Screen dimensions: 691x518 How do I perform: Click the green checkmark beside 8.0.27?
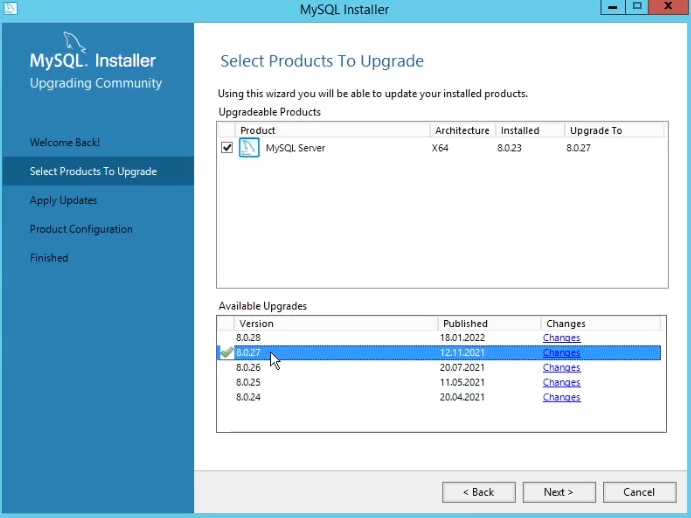pyautogui.click(x=227, y=352)
